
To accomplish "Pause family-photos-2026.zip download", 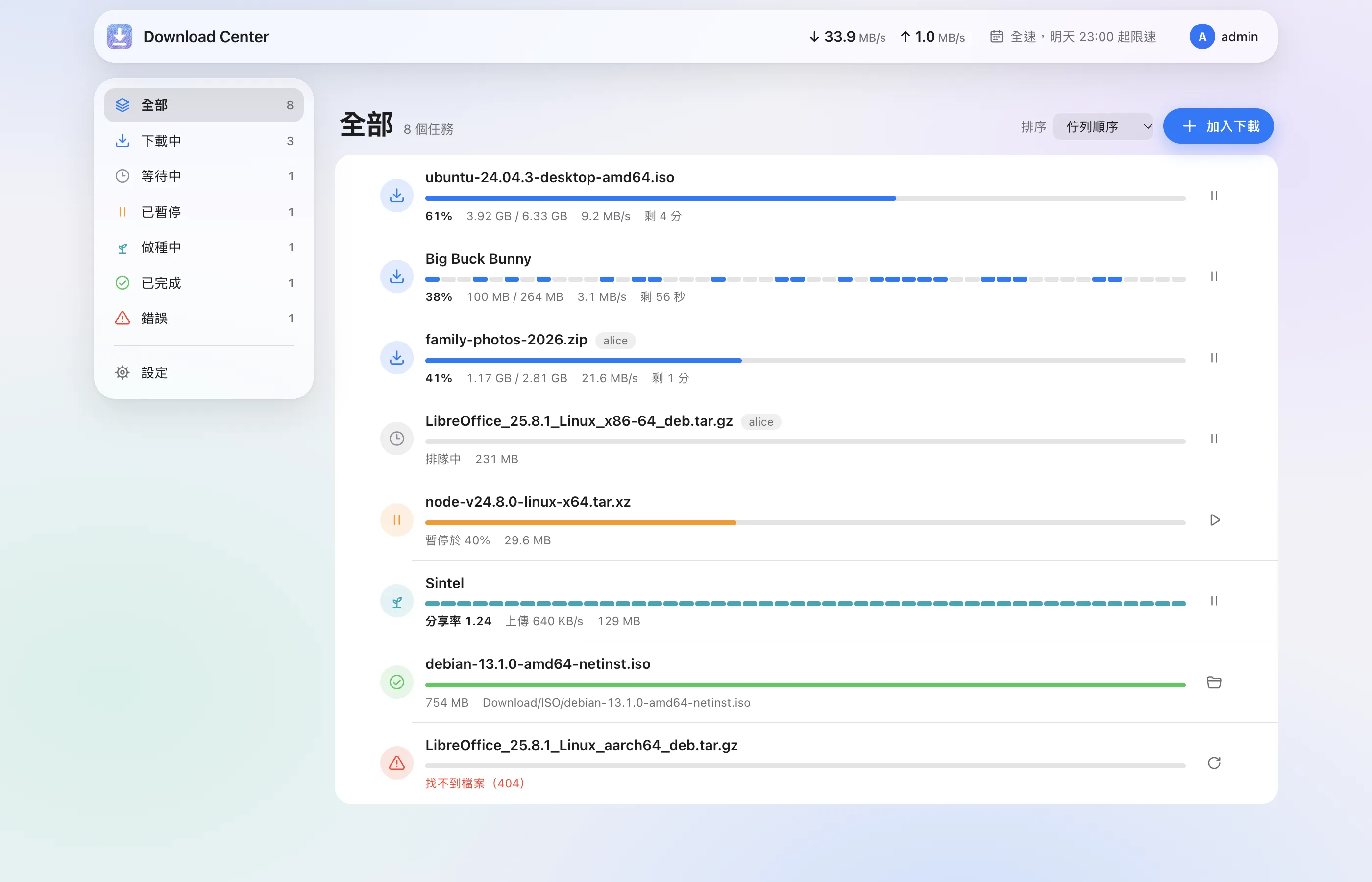I will click(1213, 358).
